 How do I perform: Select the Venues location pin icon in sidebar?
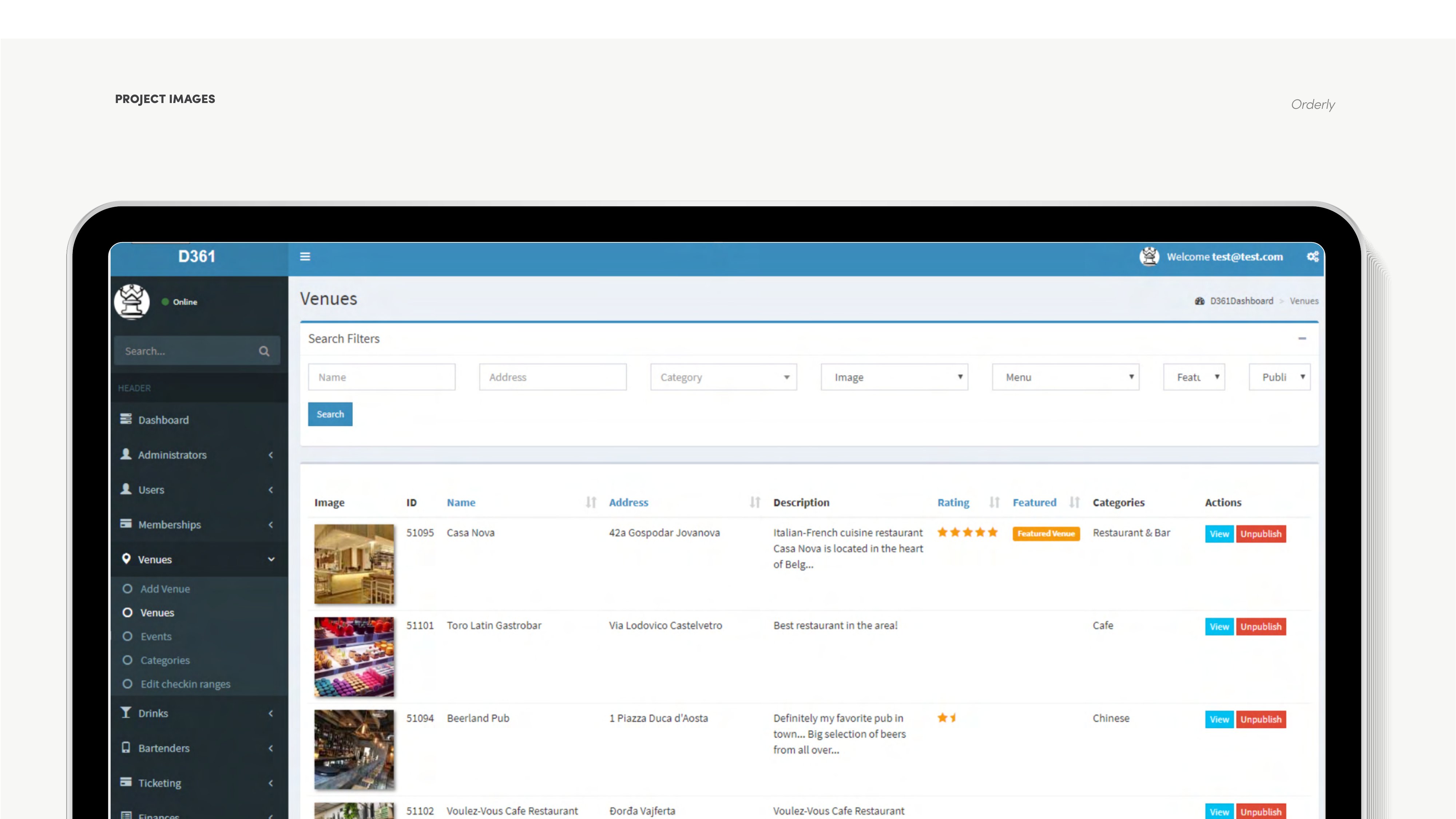[127, 559]
